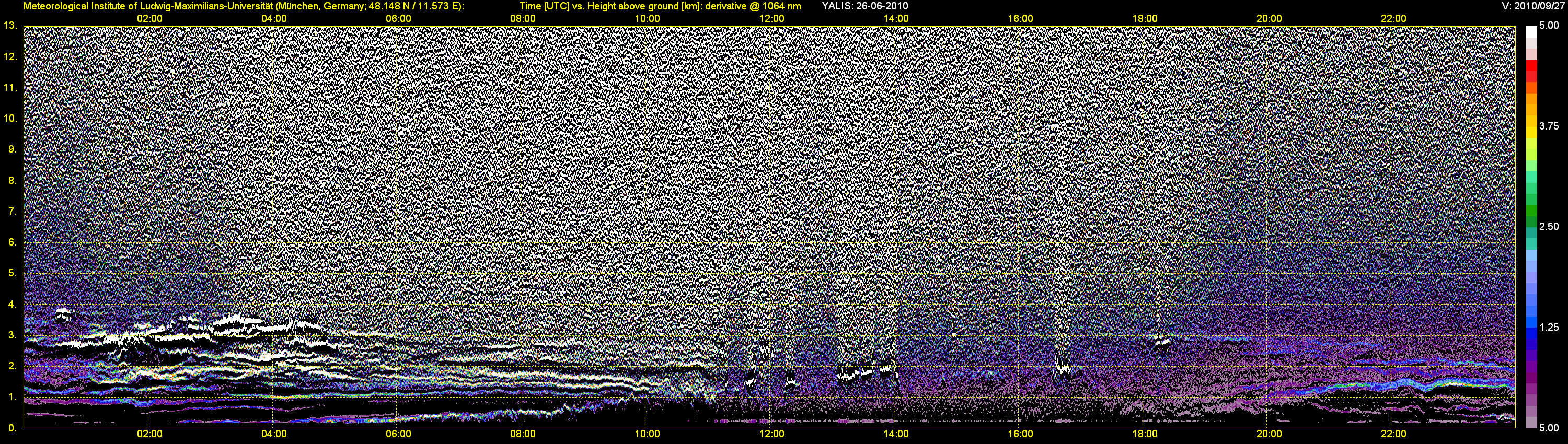Click the 2. height axis label
Screen dimensions: 1568x444
coord(12,366)
